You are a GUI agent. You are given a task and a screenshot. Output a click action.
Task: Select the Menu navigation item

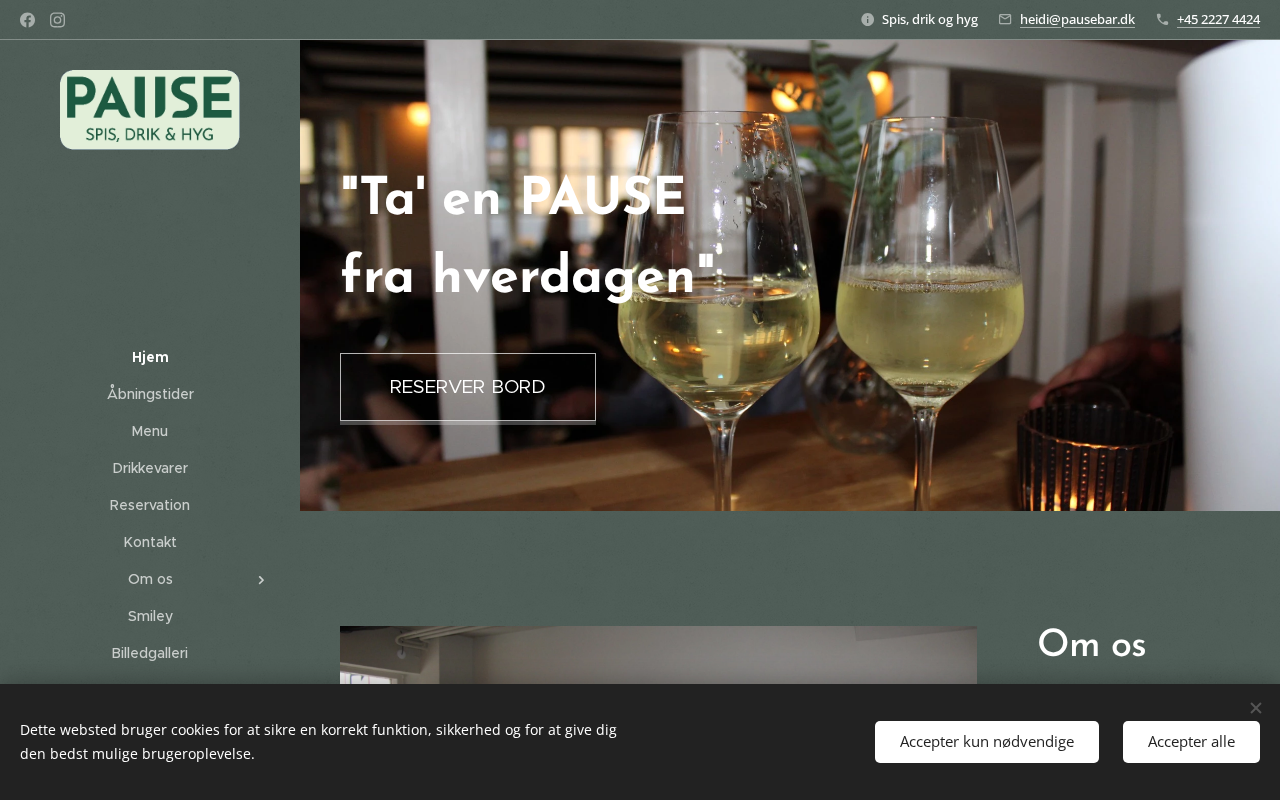(150, 431)
